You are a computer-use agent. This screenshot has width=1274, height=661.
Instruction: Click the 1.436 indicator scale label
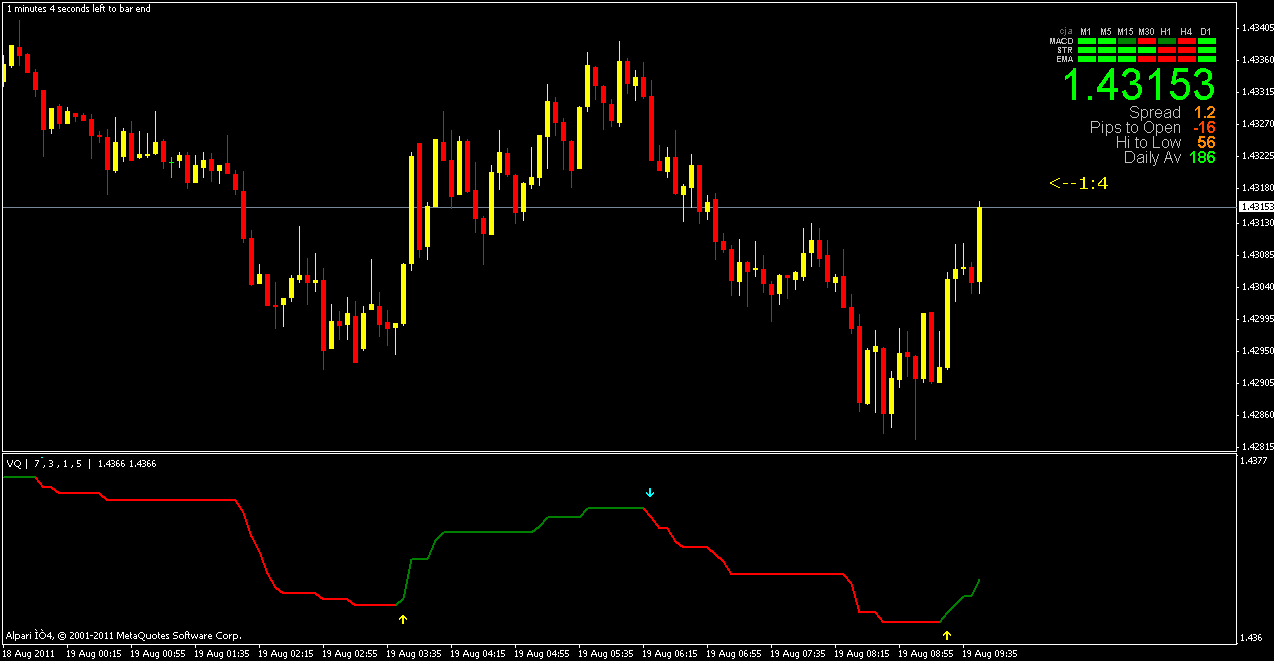1250,637
